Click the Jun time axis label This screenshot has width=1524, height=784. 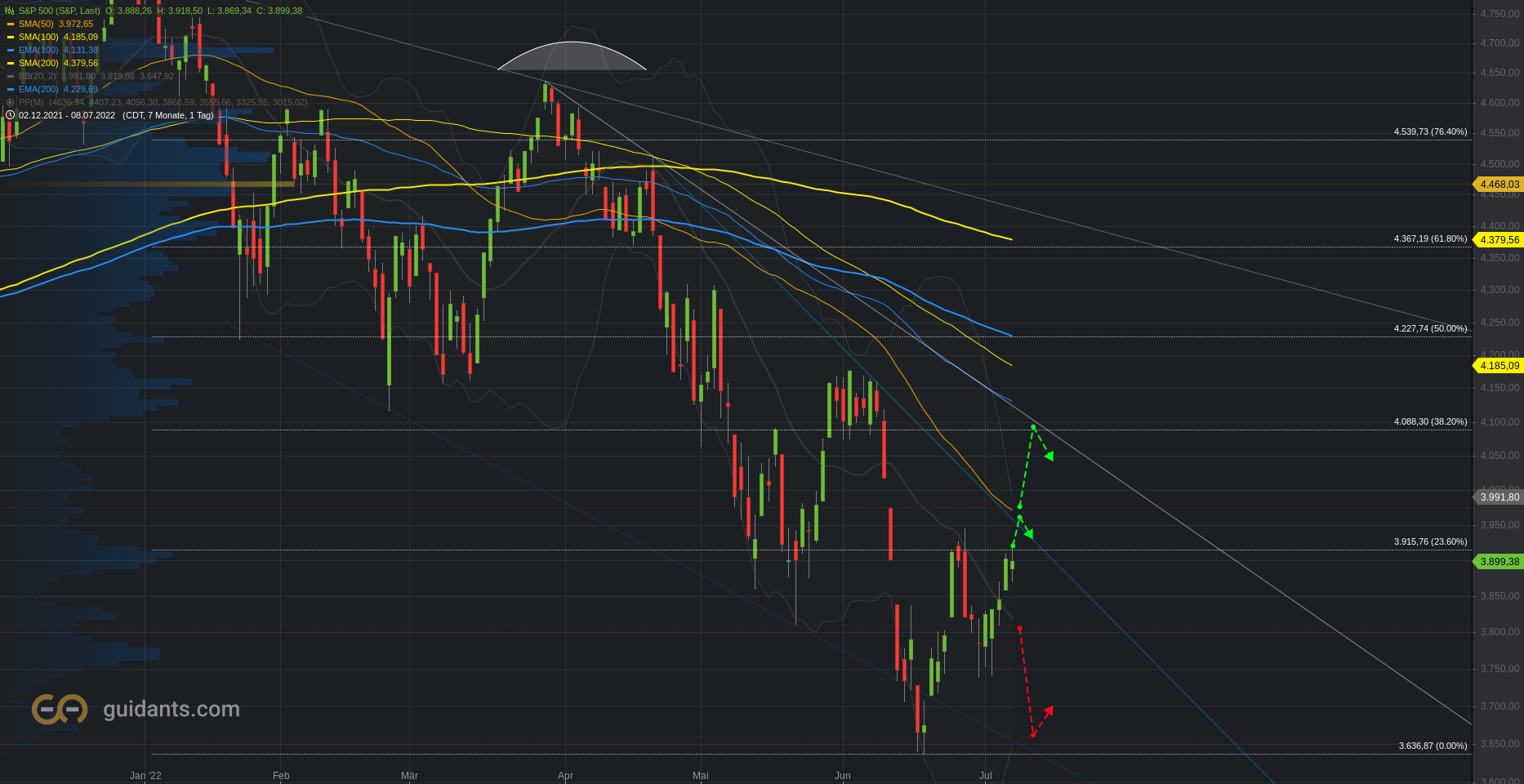click(842, 776)
